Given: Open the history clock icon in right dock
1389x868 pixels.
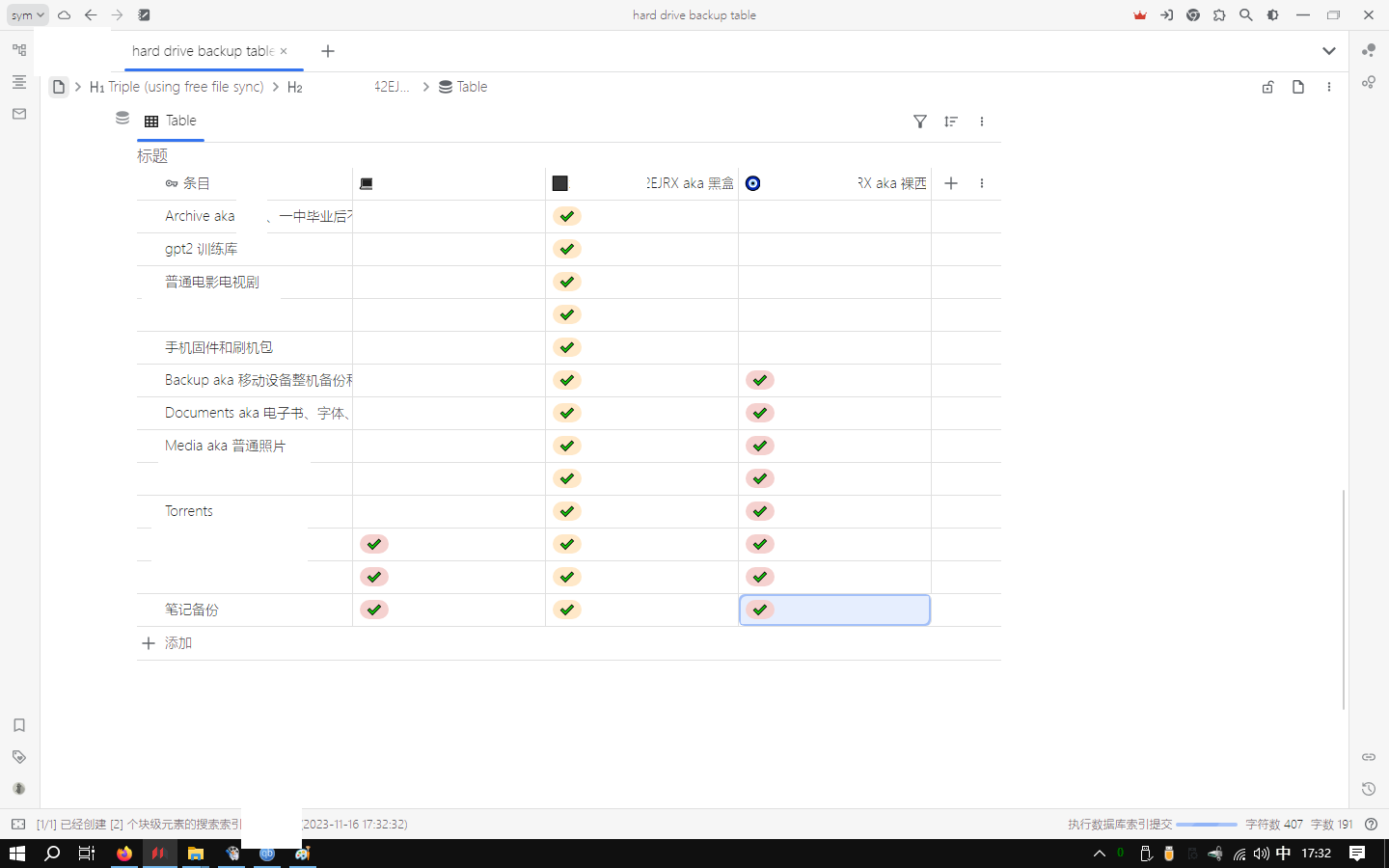Looking at the screenshot, I should point(1369,789).
